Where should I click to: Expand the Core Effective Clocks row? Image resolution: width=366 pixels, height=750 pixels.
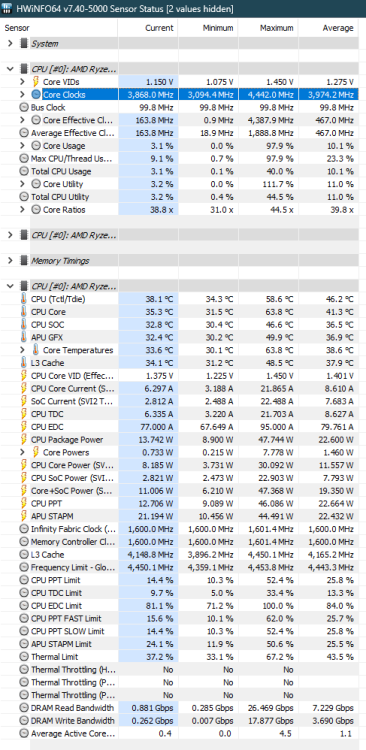coord(22,120)
